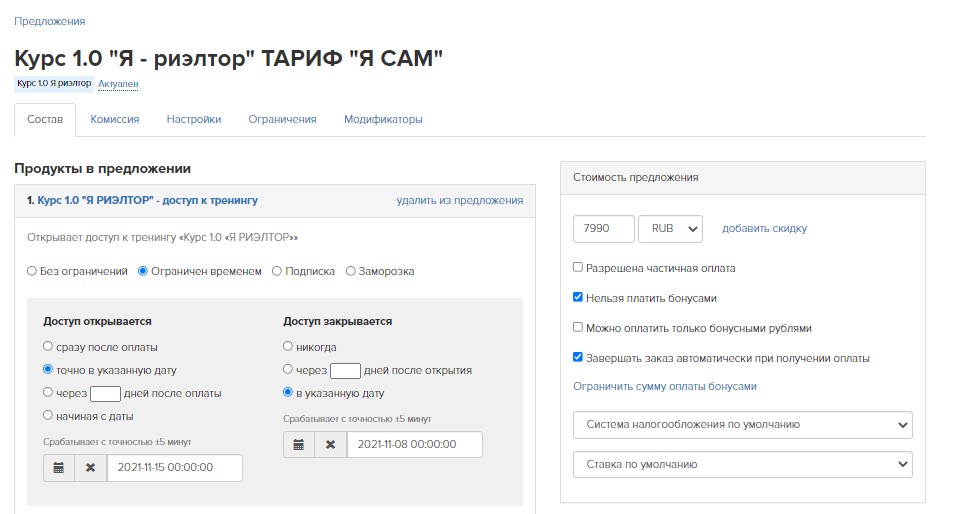972x514 pixels.
Task: Click the days-after-payment number field
Action: 105,394
